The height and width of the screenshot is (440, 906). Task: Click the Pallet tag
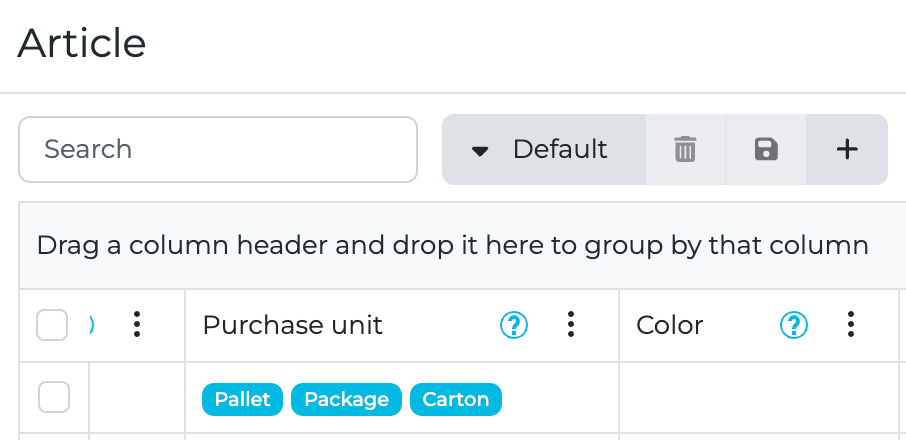pyautogui.click(x=243, y=399)
